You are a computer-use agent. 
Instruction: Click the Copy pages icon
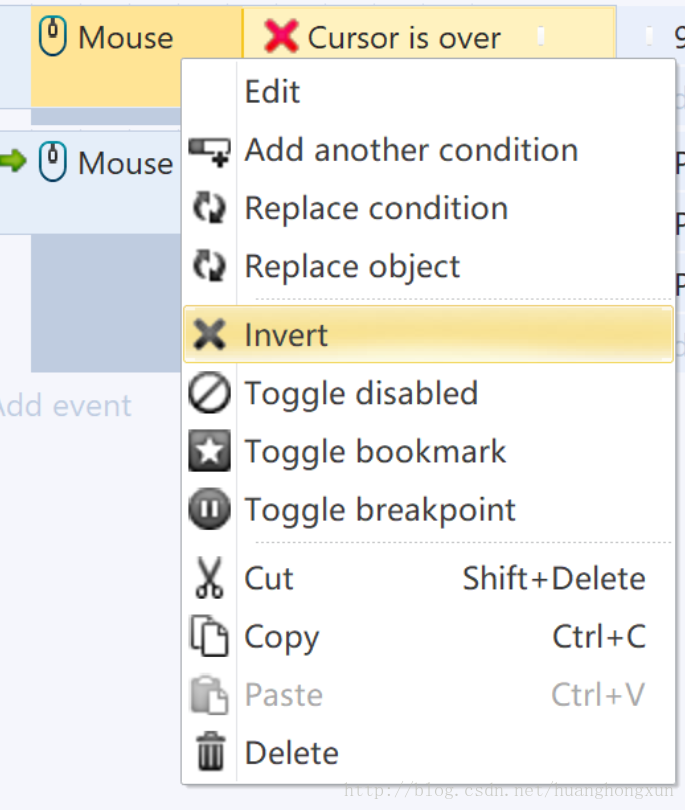point(209,637)
